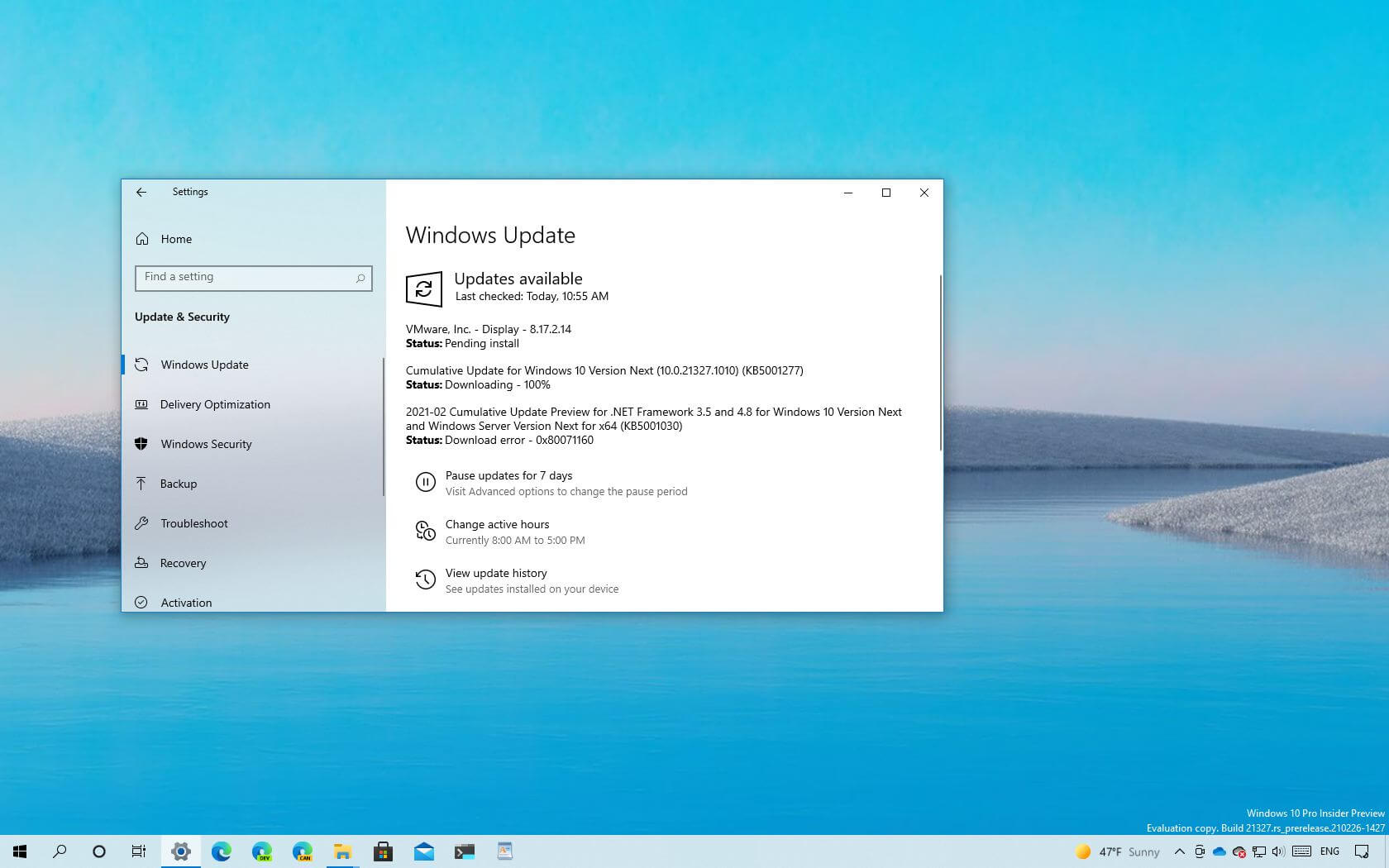
Task: Click the Find a setting search box
Action: coord(253,278)
